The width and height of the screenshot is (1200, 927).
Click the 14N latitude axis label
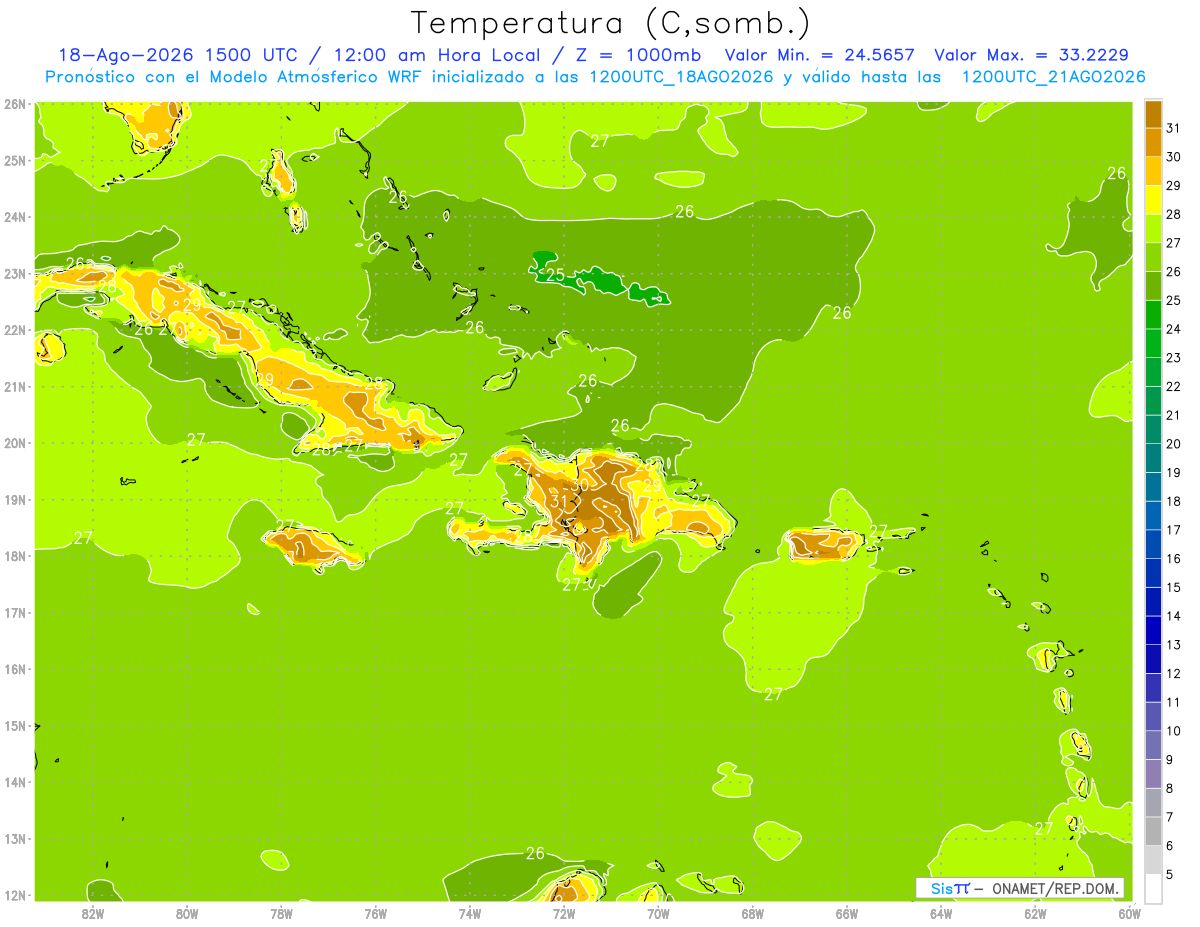pyautogui.click(x=14, y=782)
